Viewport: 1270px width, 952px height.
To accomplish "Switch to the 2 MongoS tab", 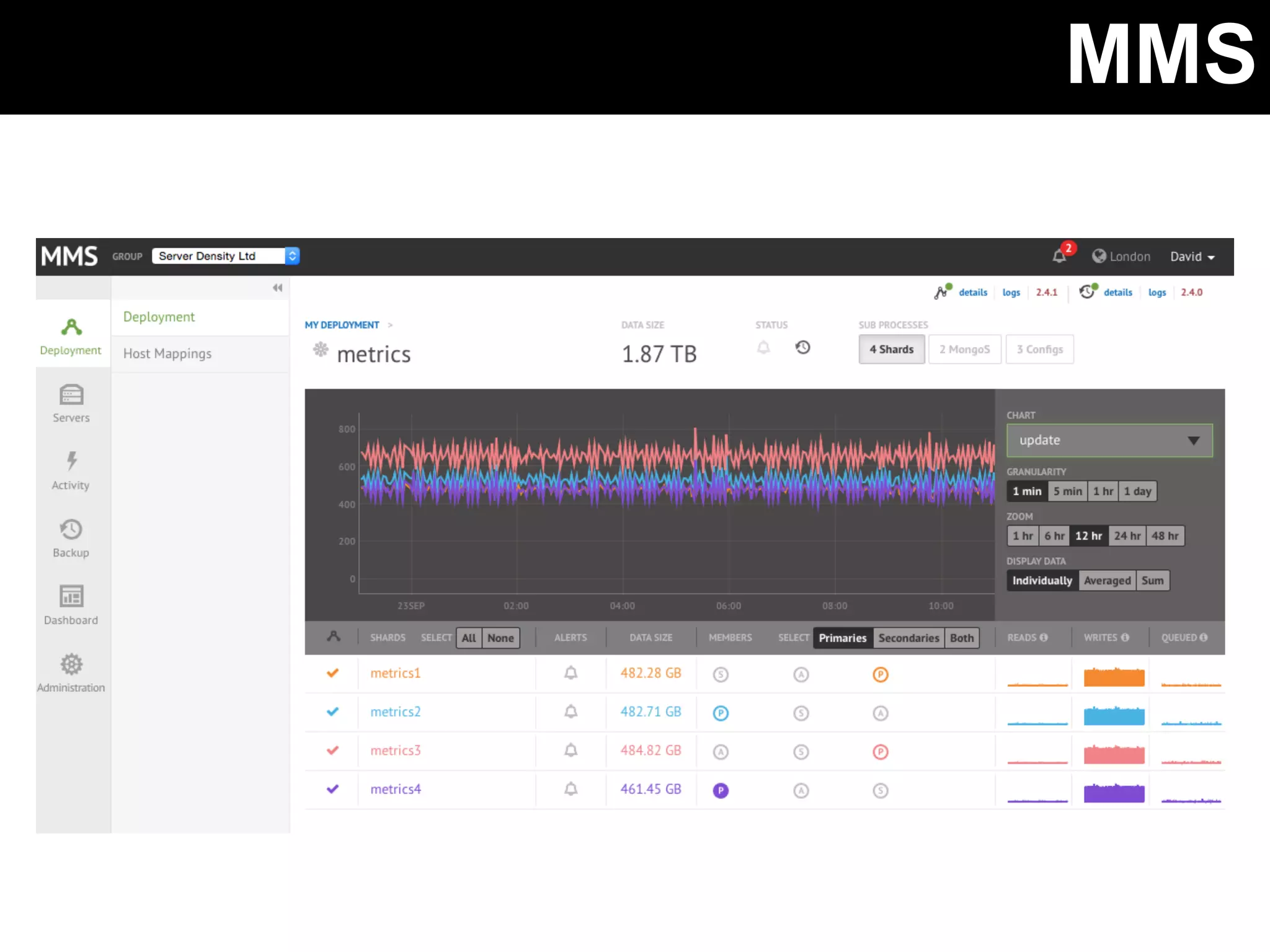I will pos(964,350).
